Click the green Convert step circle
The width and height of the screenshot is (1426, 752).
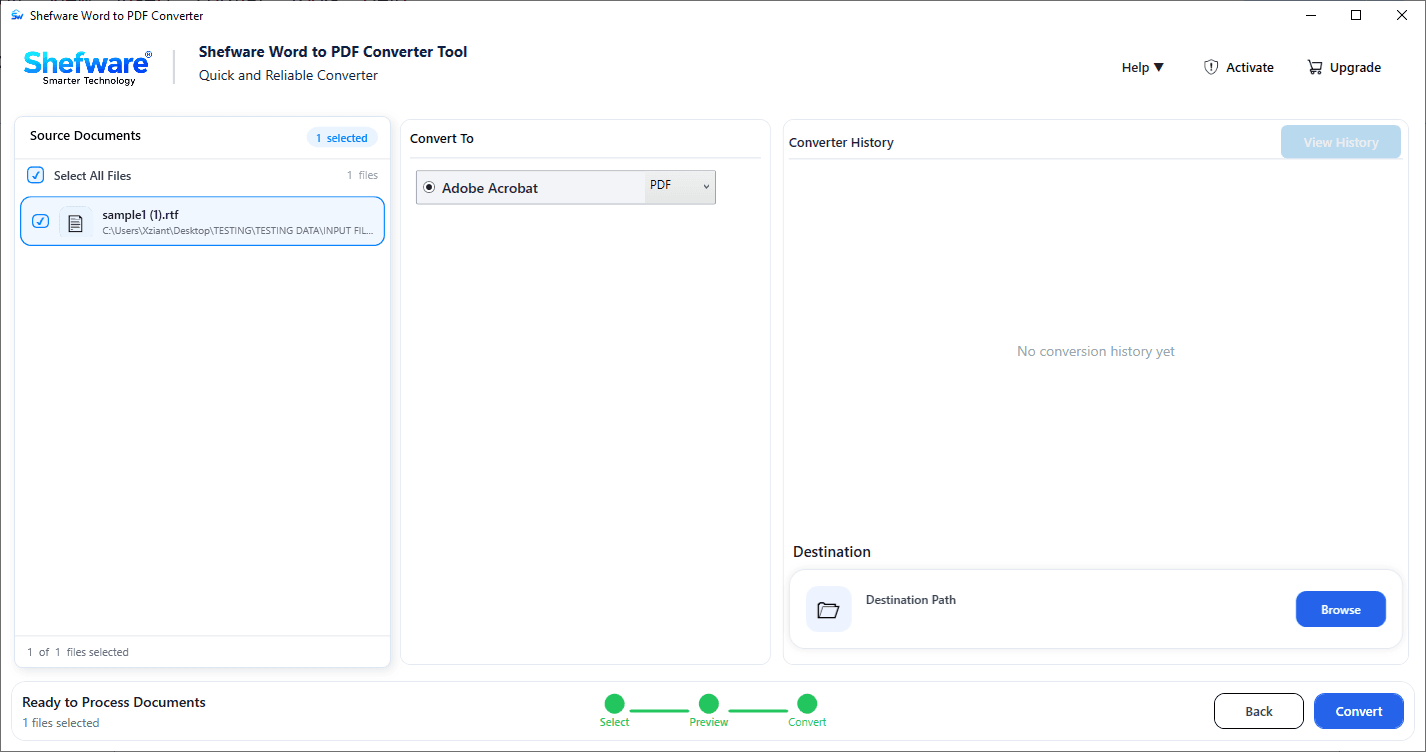[x=807, y=704]
